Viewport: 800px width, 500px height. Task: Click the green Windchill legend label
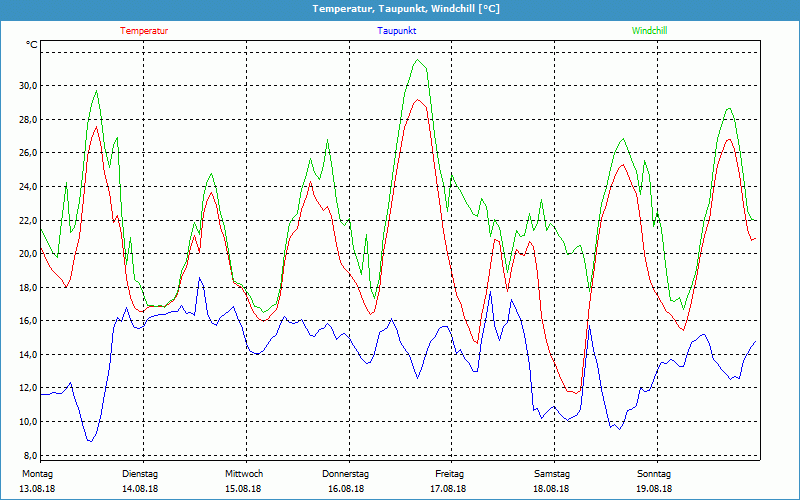tap(649, 31)
